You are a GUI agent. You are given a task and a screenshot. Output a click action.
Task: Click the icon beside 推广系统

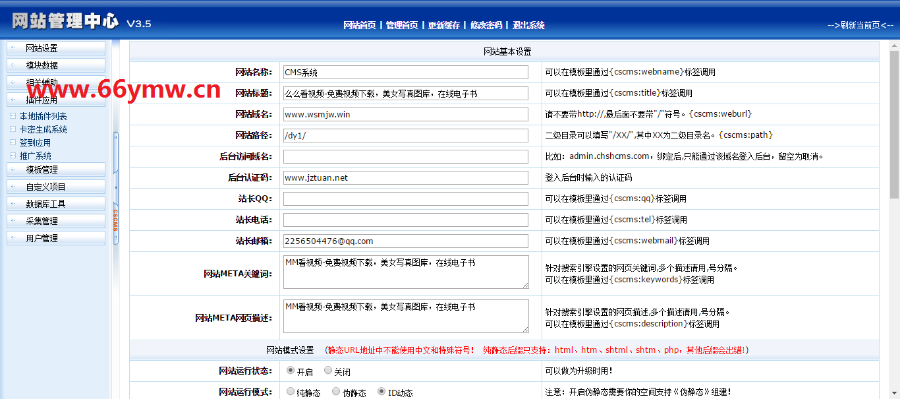[13, 156]
